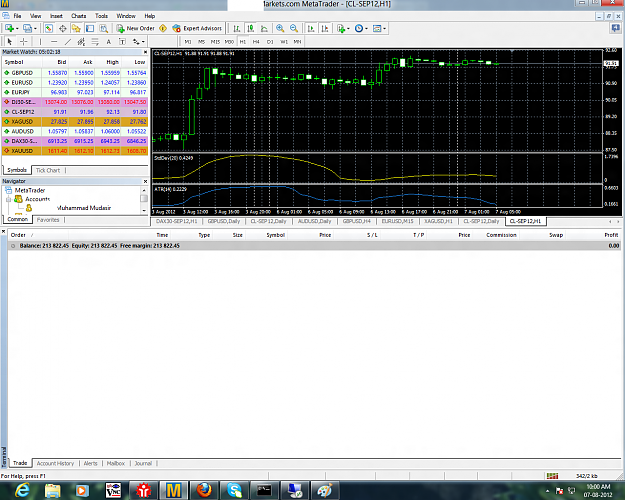Set timeframe to M1

[188, 41]
